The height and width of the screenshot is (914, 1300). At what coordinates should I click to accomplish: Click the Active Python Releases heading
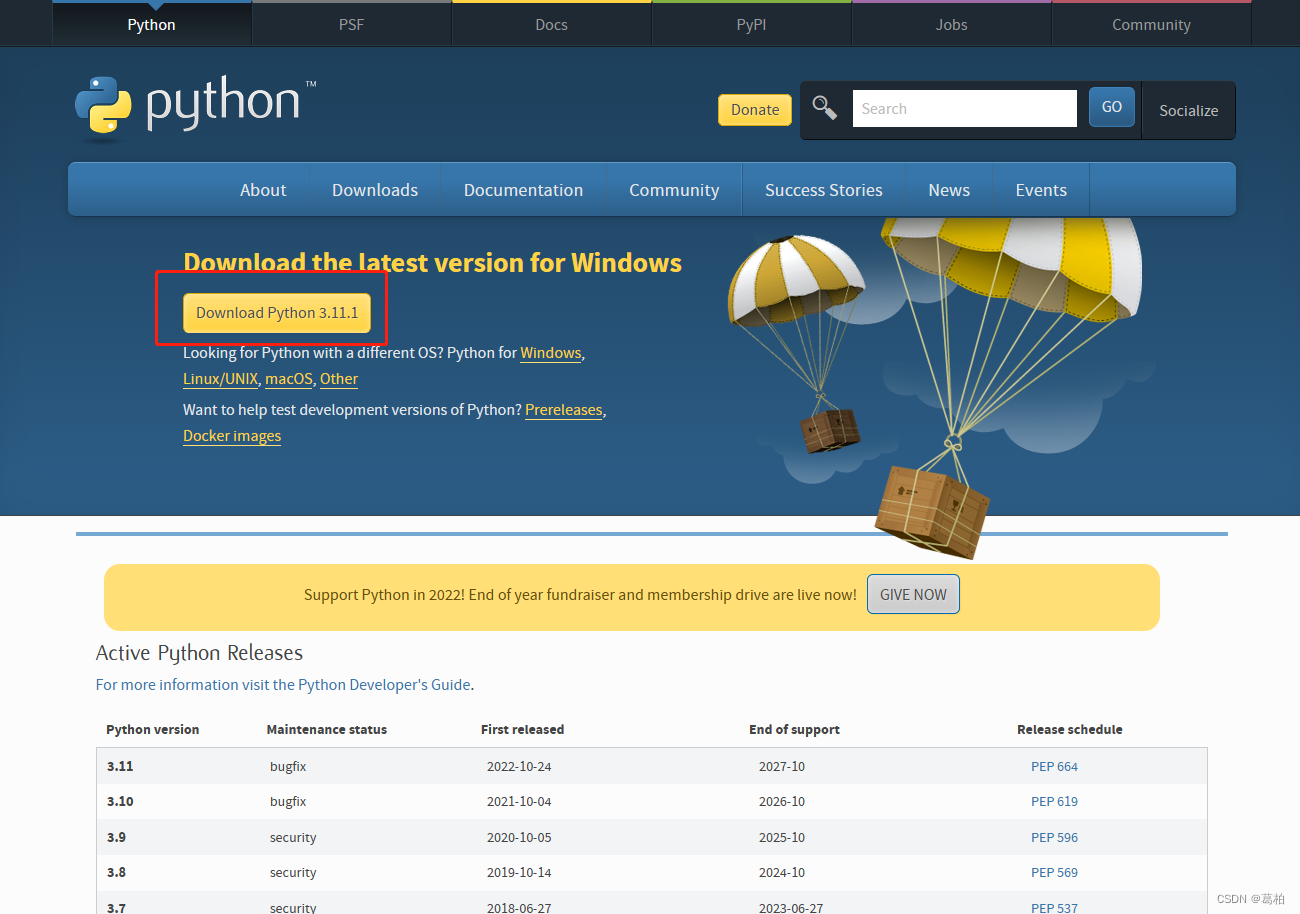pyautogui.click(x=199, y=653)
